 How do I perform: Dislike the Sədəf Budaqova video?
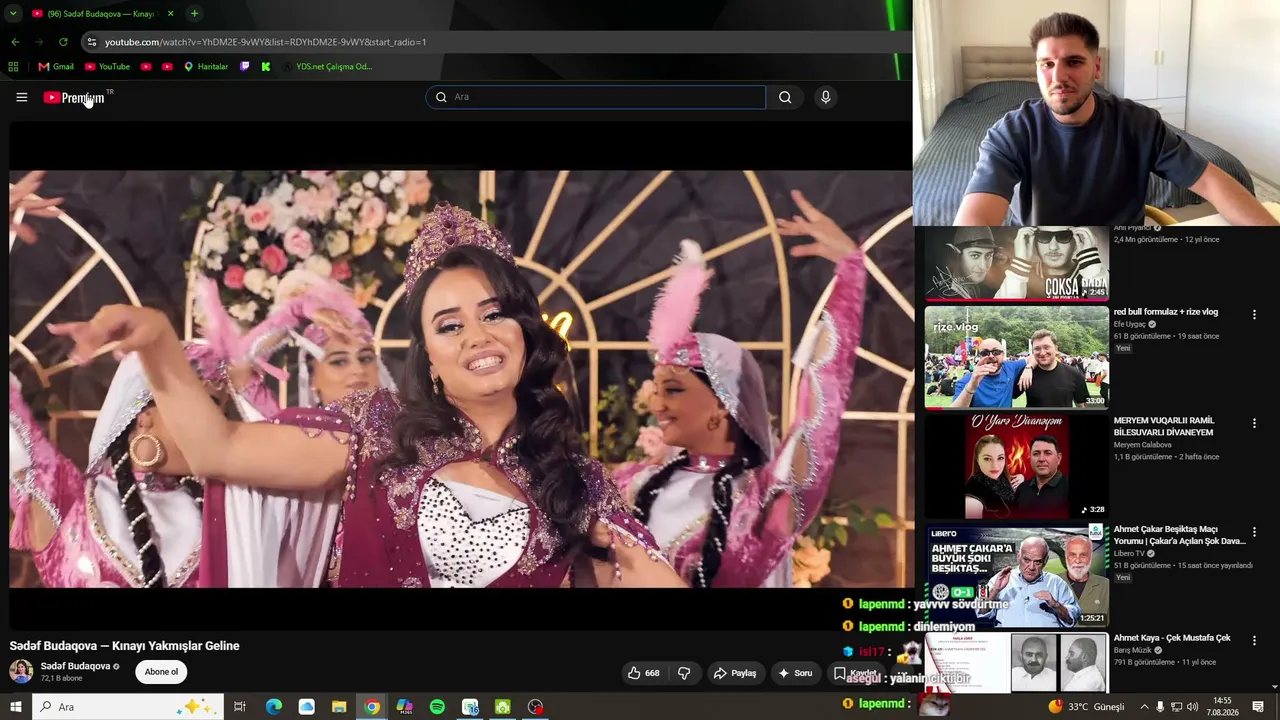[684, 673]
